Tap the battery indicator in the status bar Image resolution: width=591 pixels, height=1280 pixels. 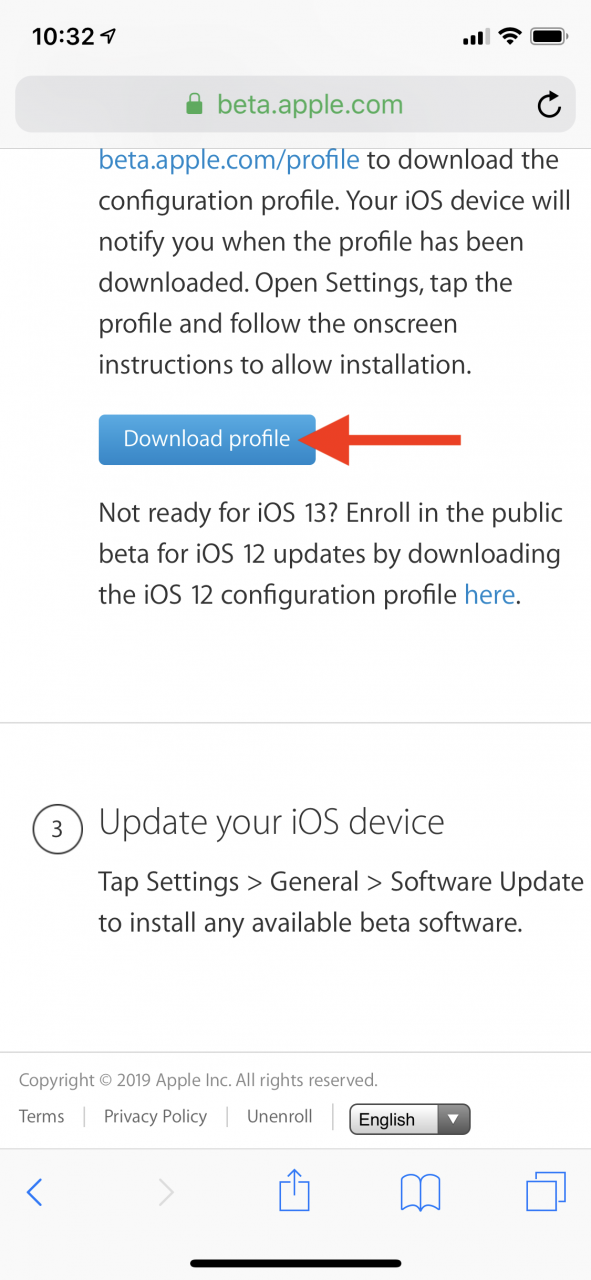tap(550, 37)
